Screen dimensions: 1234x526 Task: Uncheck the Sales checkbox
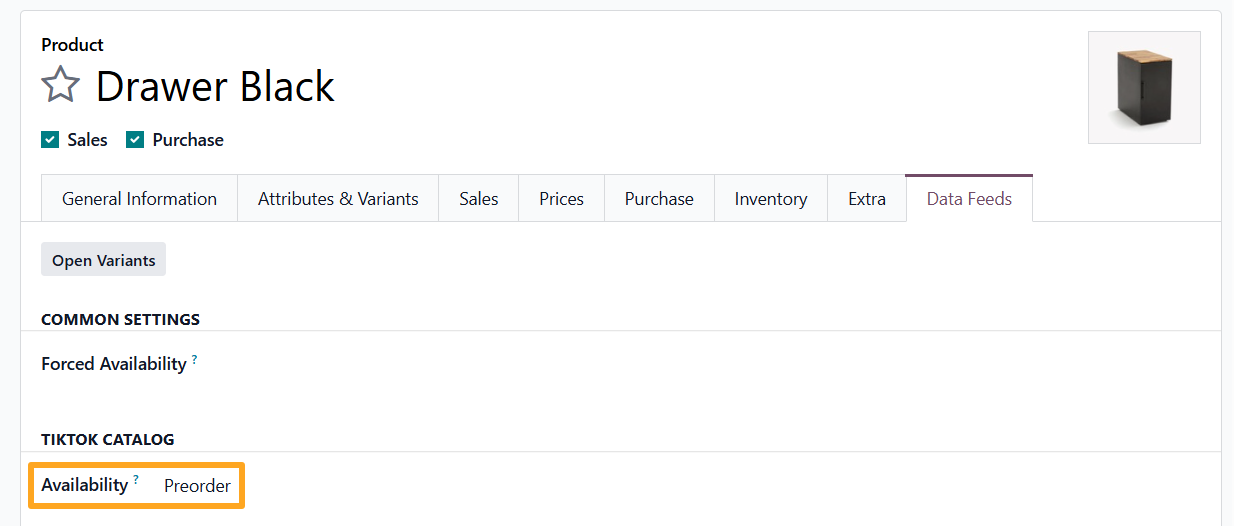pos(50,140)
